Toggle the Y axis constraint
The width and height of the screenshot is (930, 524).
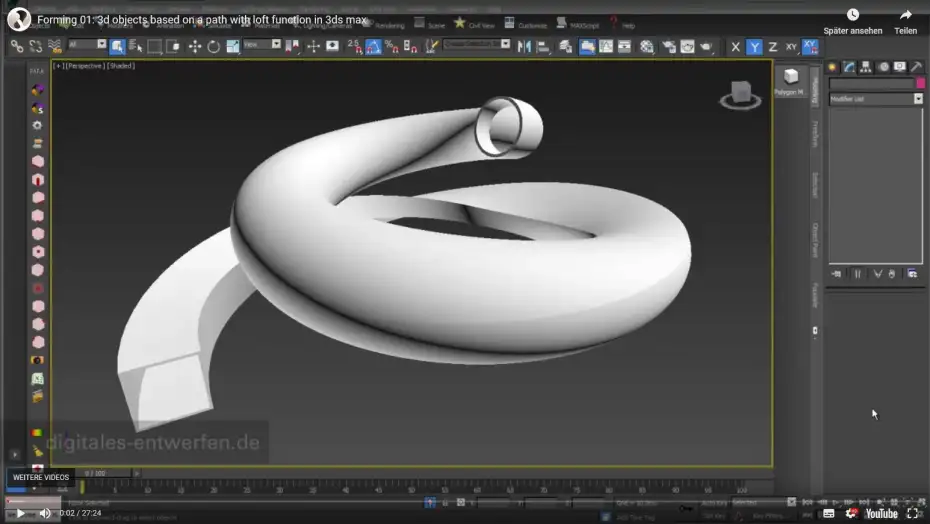click(754, 47)
